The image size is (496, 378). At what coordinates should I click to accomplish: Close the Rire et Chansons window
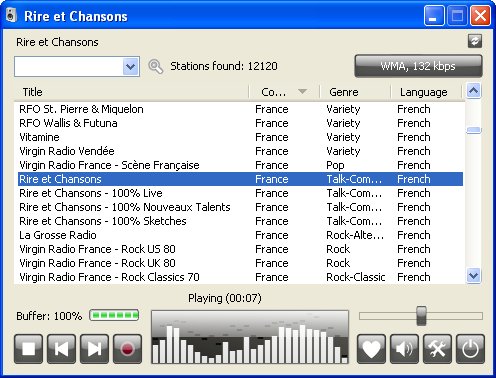tap(480, 15)
